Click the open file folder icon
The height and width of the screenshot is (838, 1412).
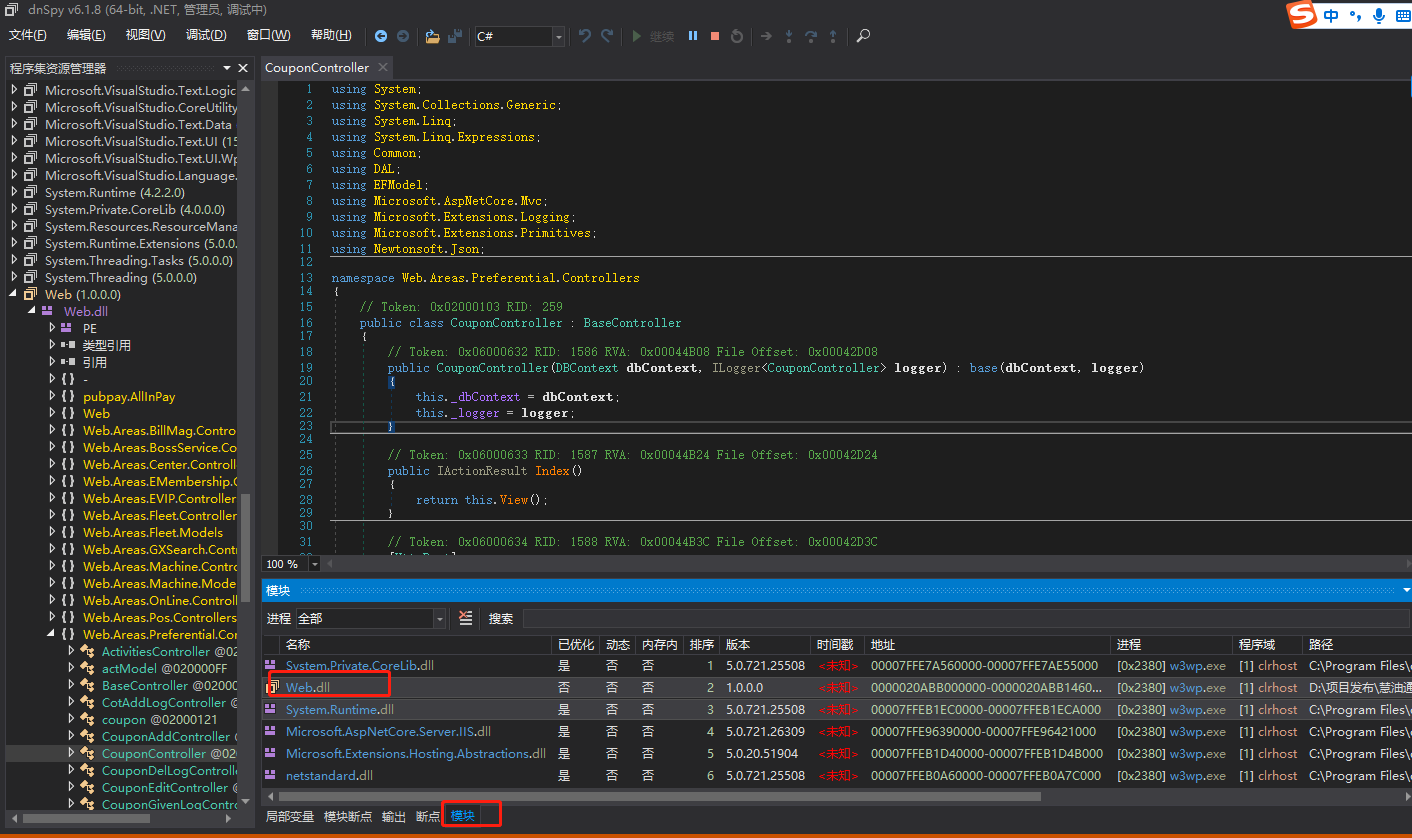tap(432, 36)
